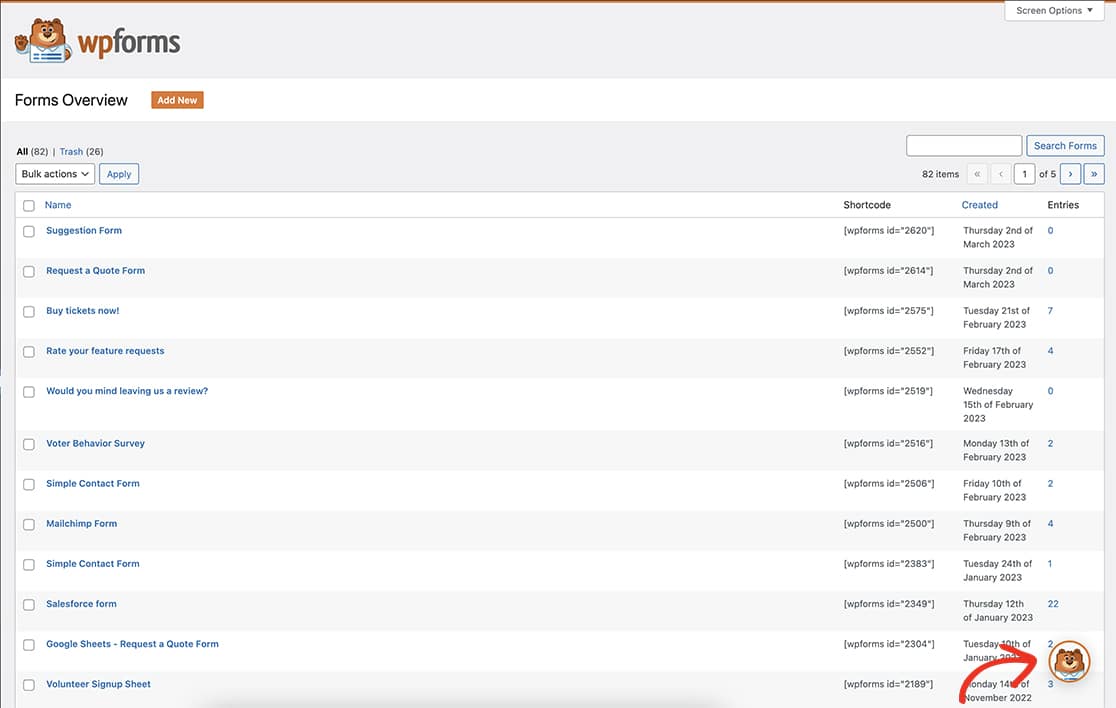Open the Request a Quote Form link

[95, 270]
